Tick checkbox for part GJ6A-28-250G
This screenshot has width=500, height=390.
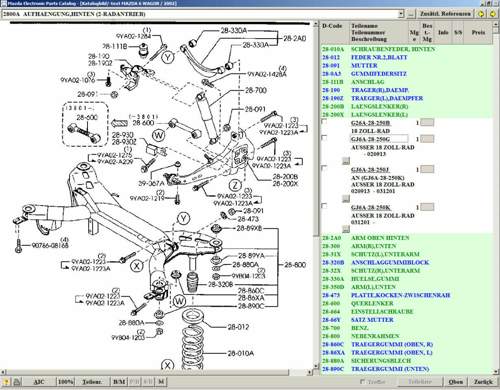point(324,138)
